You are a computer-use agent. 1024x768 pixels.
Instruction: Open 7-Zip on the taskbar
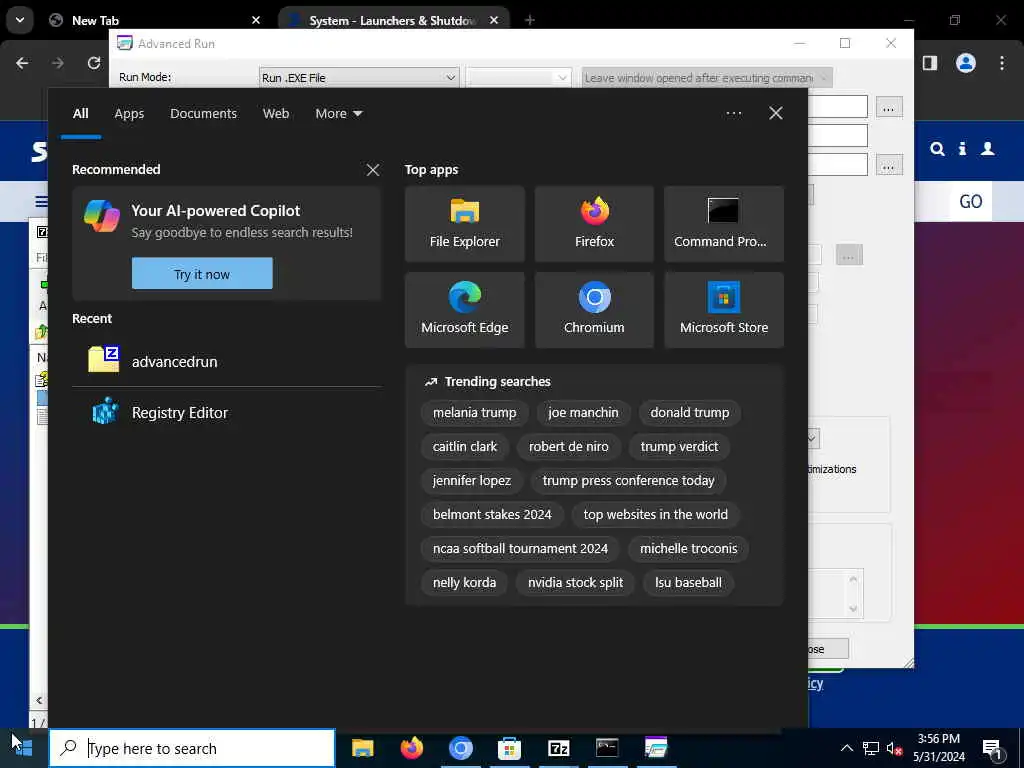pyautogui.click(x=558, y=748)
